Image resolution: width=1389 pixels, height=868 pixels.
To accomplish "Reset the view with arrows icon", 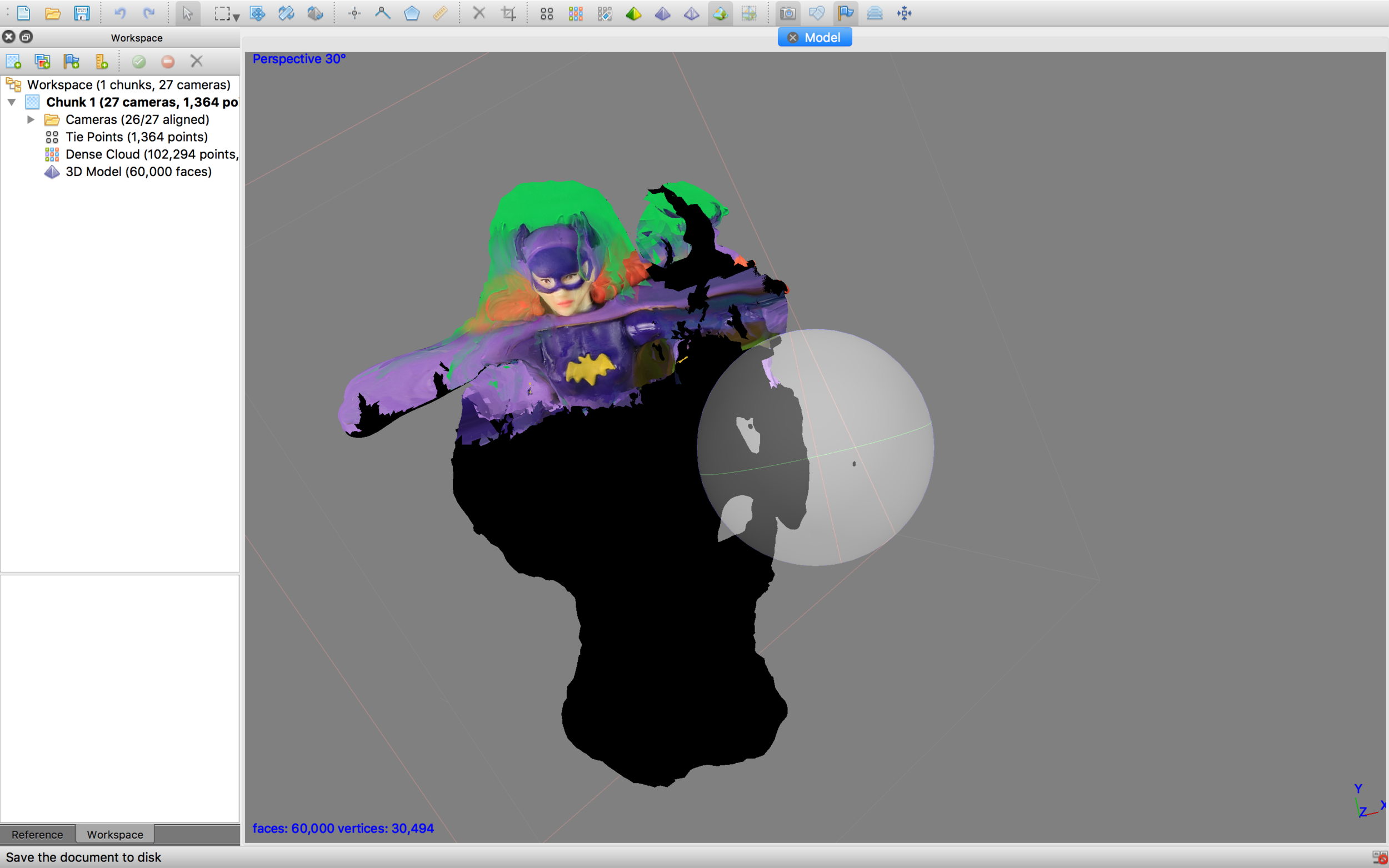I will click(905, 13).
